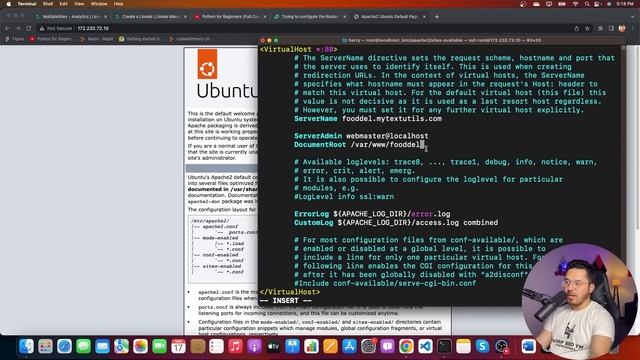Open the Figma bookmark
This screenshot has height=360, width=640.
(15, 39)
